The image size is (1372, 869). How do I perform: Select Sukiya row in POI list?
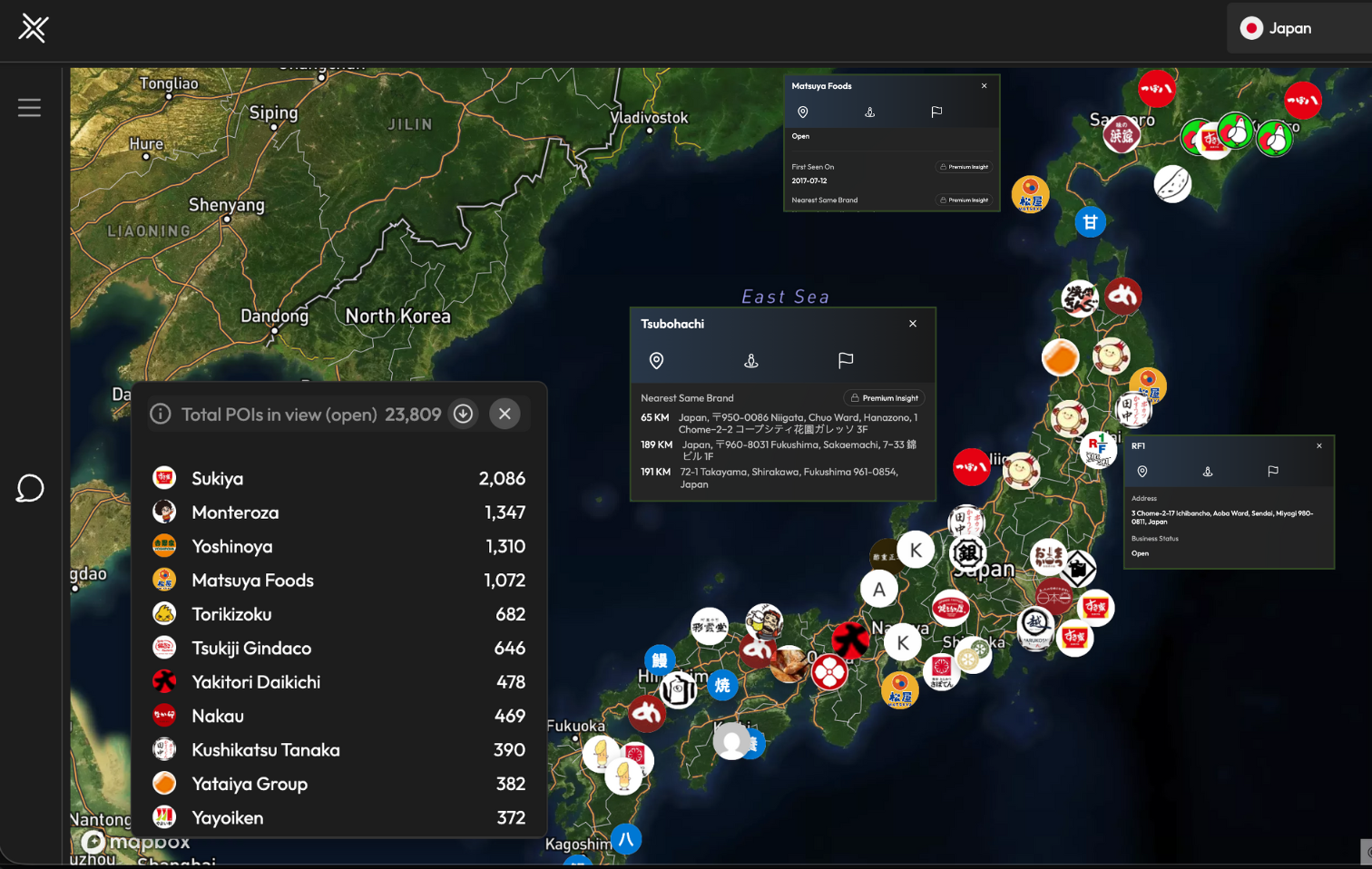[x=338, y=478]
